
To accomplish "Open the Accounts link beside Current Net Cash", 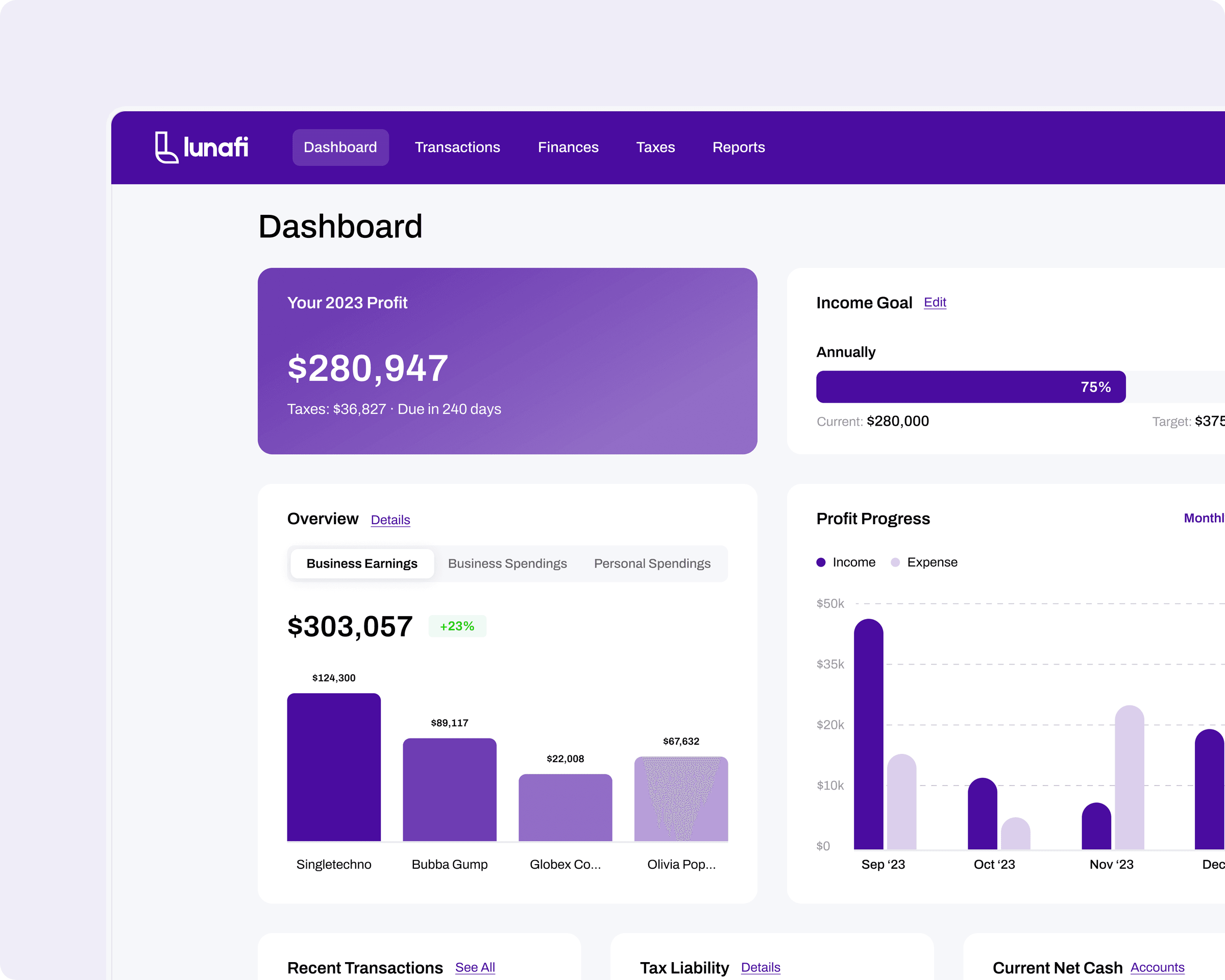I will click(x=1158, y=967).
